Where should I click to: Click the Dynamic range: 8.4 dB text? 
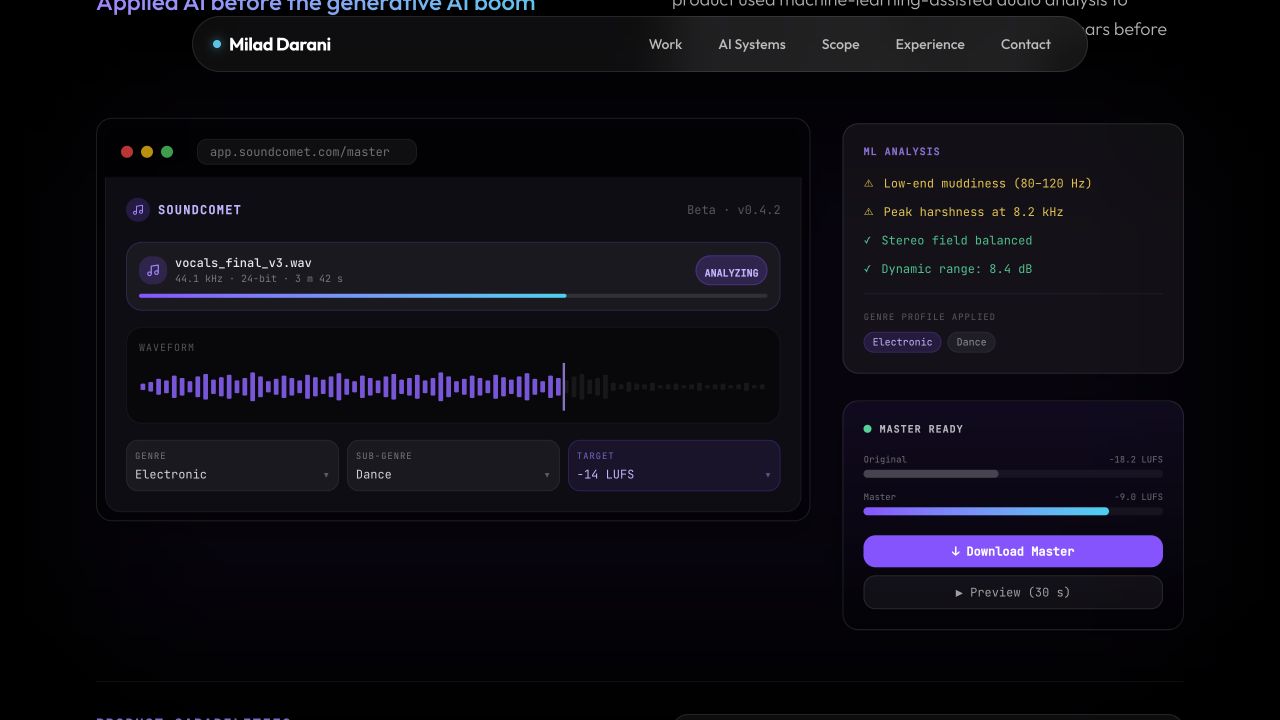click(957, 269)
